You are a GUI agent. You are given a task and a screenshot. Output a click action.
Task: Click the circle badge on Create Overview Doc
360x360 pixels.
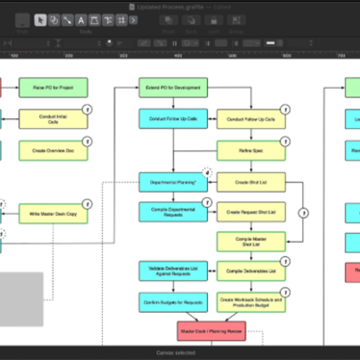87,141
